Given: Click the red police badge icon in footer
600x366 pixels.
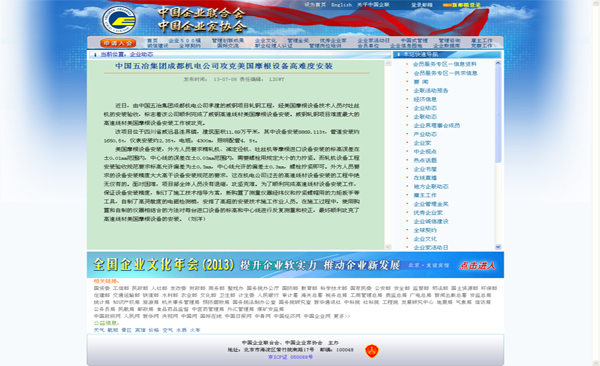Looking at the screenshot, I should [372, 350].
